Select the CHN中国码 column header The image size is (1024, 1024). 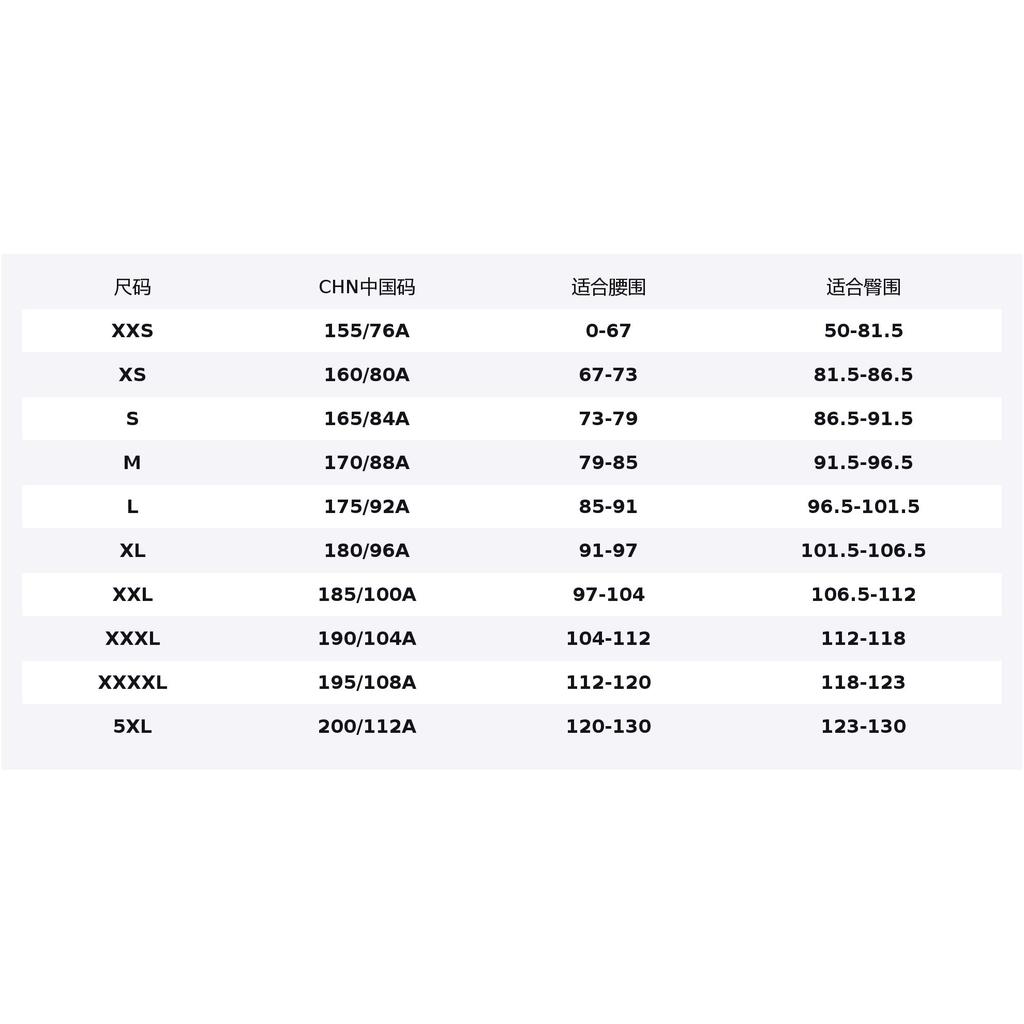point(366,287)
